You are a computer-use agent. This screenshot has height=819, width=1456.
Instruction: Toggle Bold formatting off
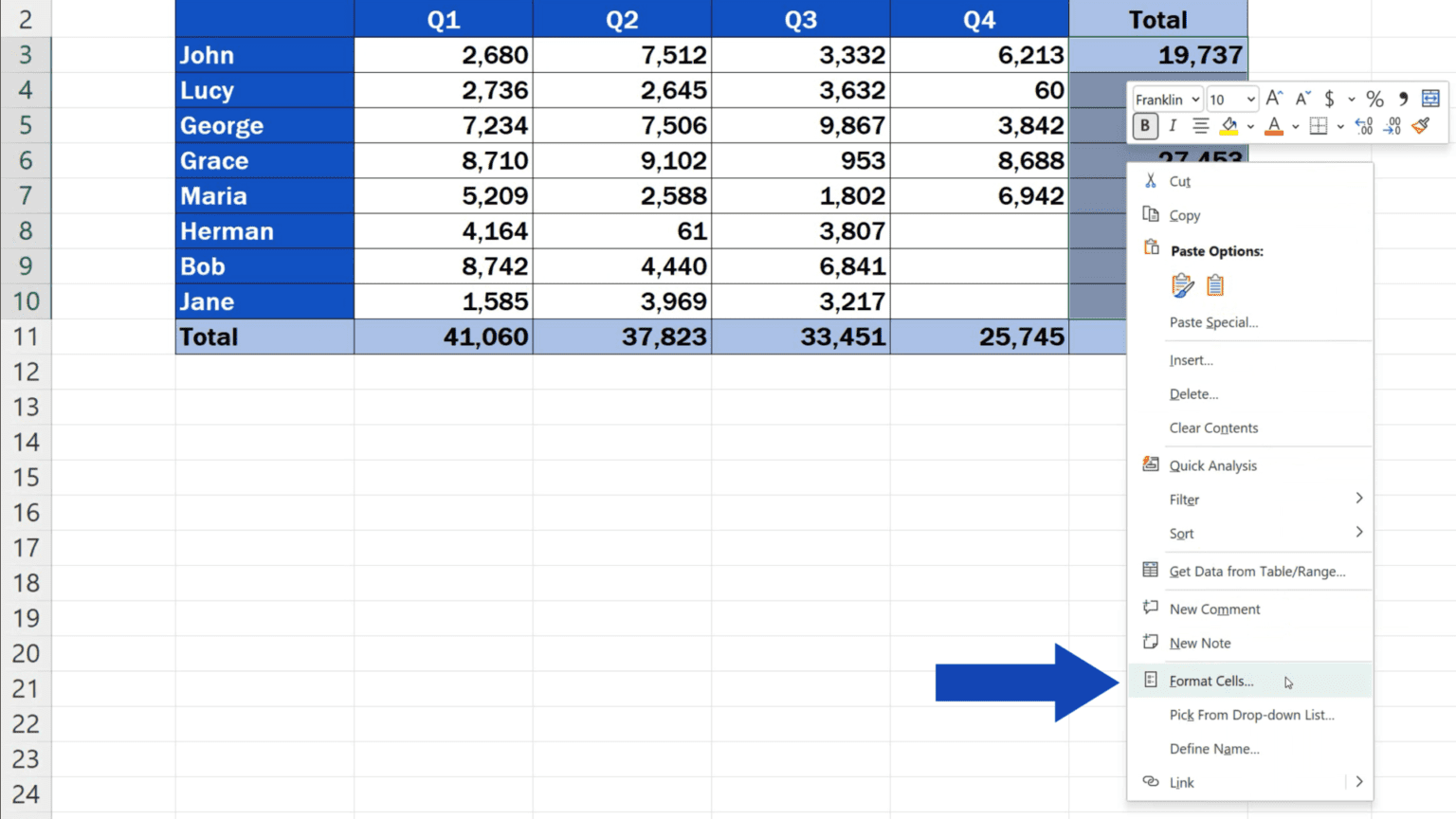(x=1146, y=125)
